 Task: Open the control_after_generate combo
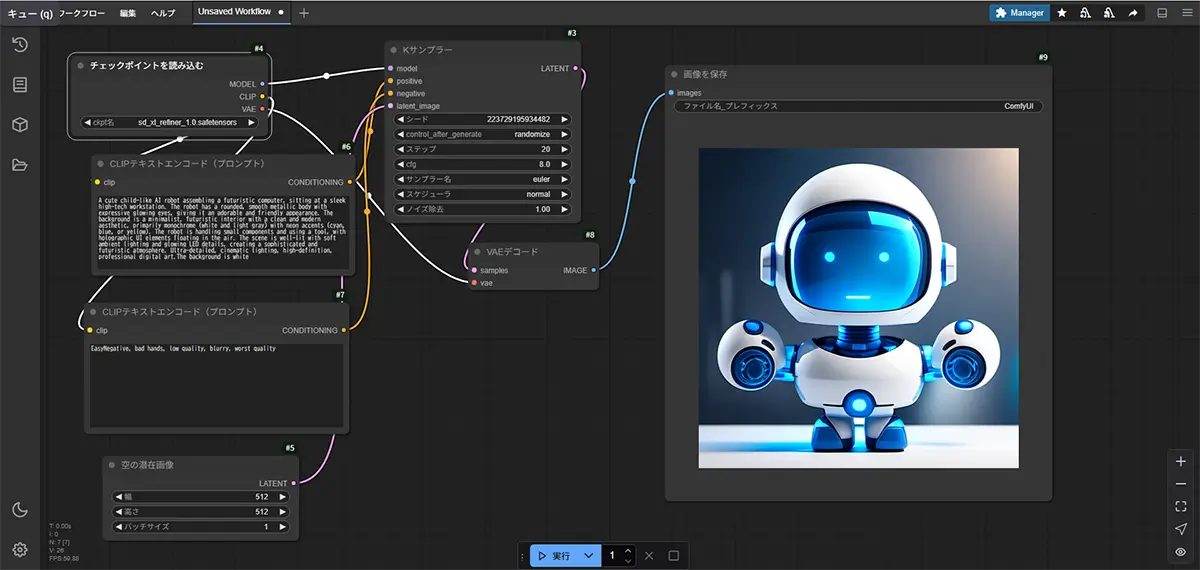(484, 133)
